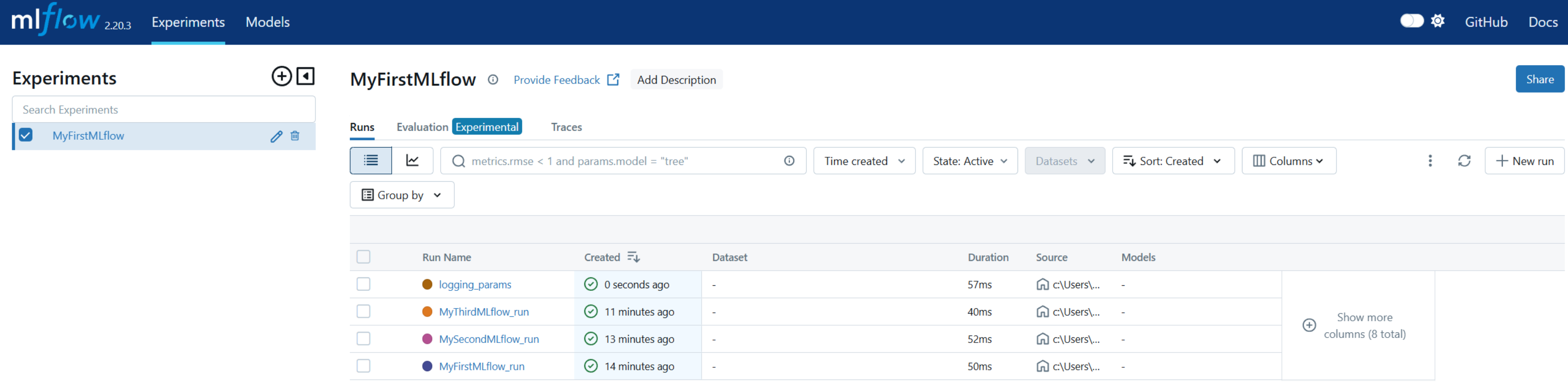Select the logging_params run checkbox
This screenshot has width=1568, height=389.
point(363,284)
